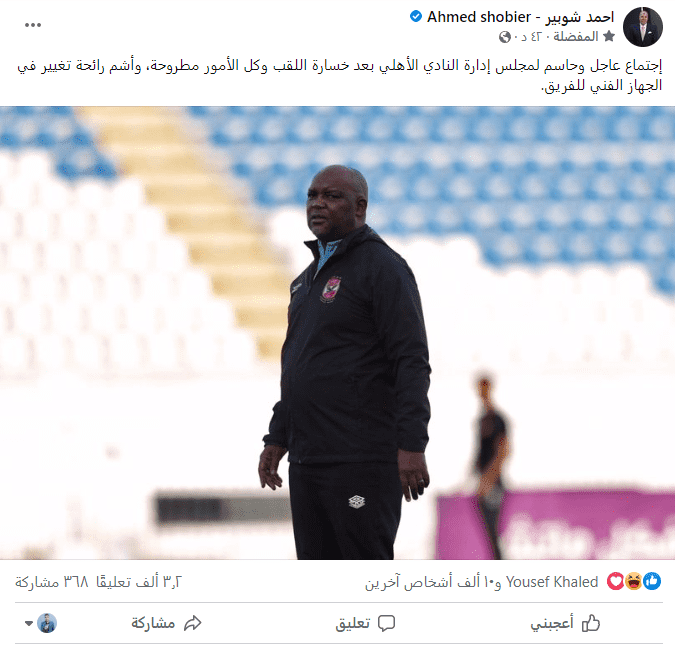Click the تعليق comment button
Viewport: 675px width, 647px height.
point(365,623)
